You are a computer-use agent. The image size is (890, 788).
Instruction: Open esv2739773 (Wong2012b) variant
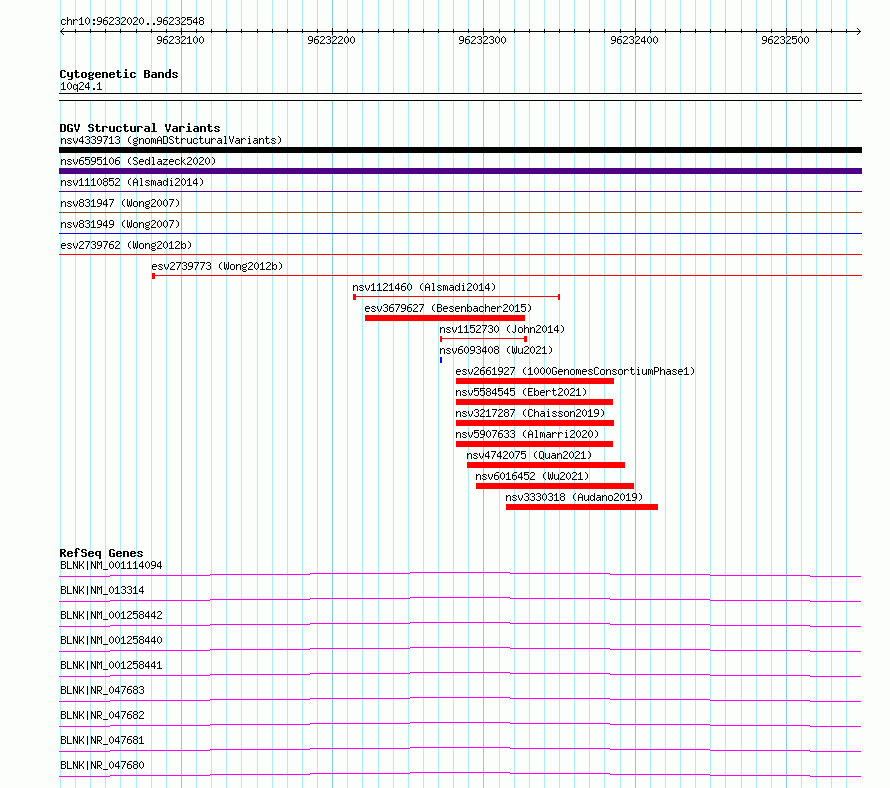pos(217,266)
